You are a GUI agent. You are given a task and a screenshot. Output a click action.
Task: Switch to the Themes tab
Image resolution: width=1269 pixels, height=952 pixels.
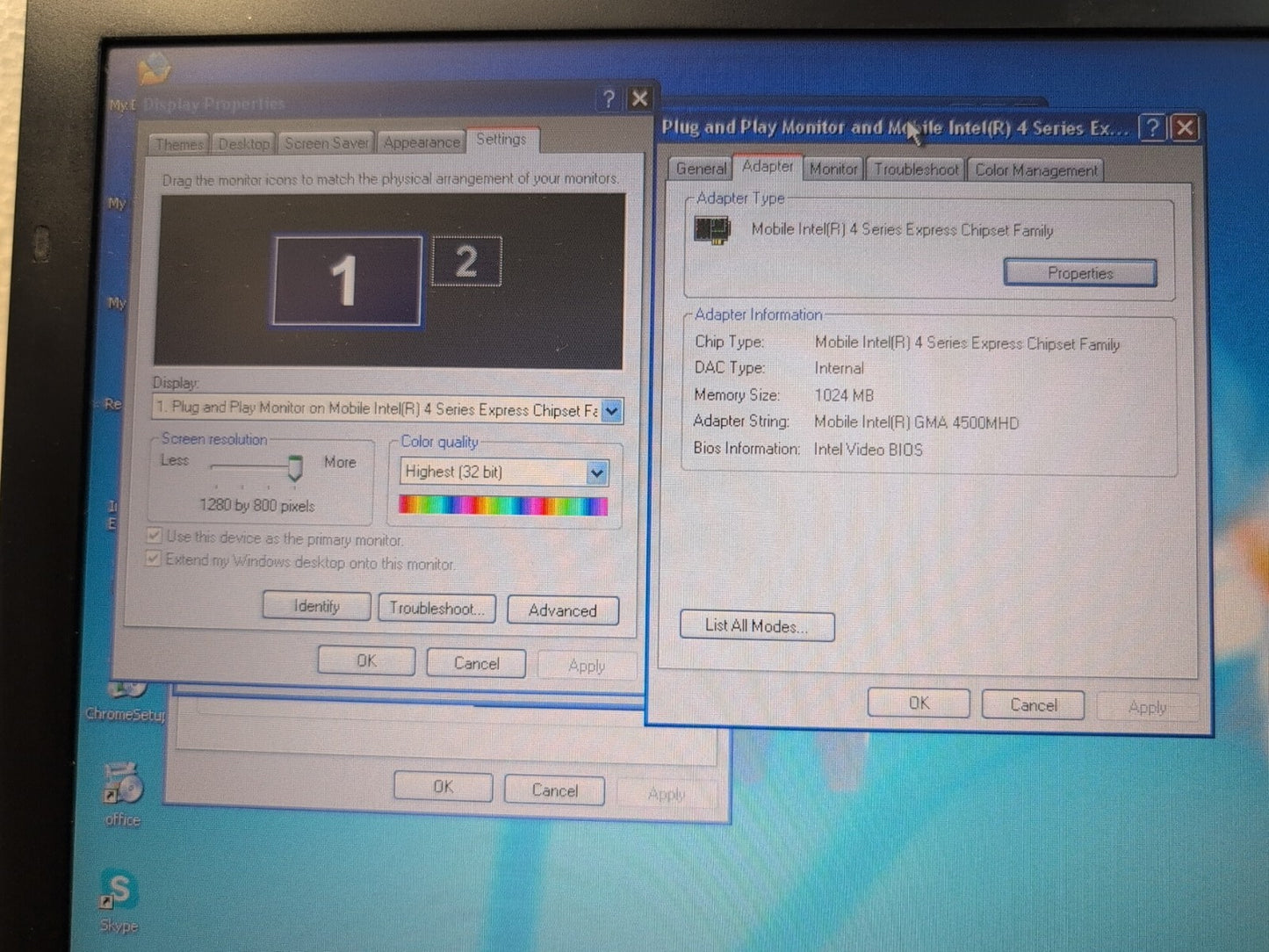179,144
